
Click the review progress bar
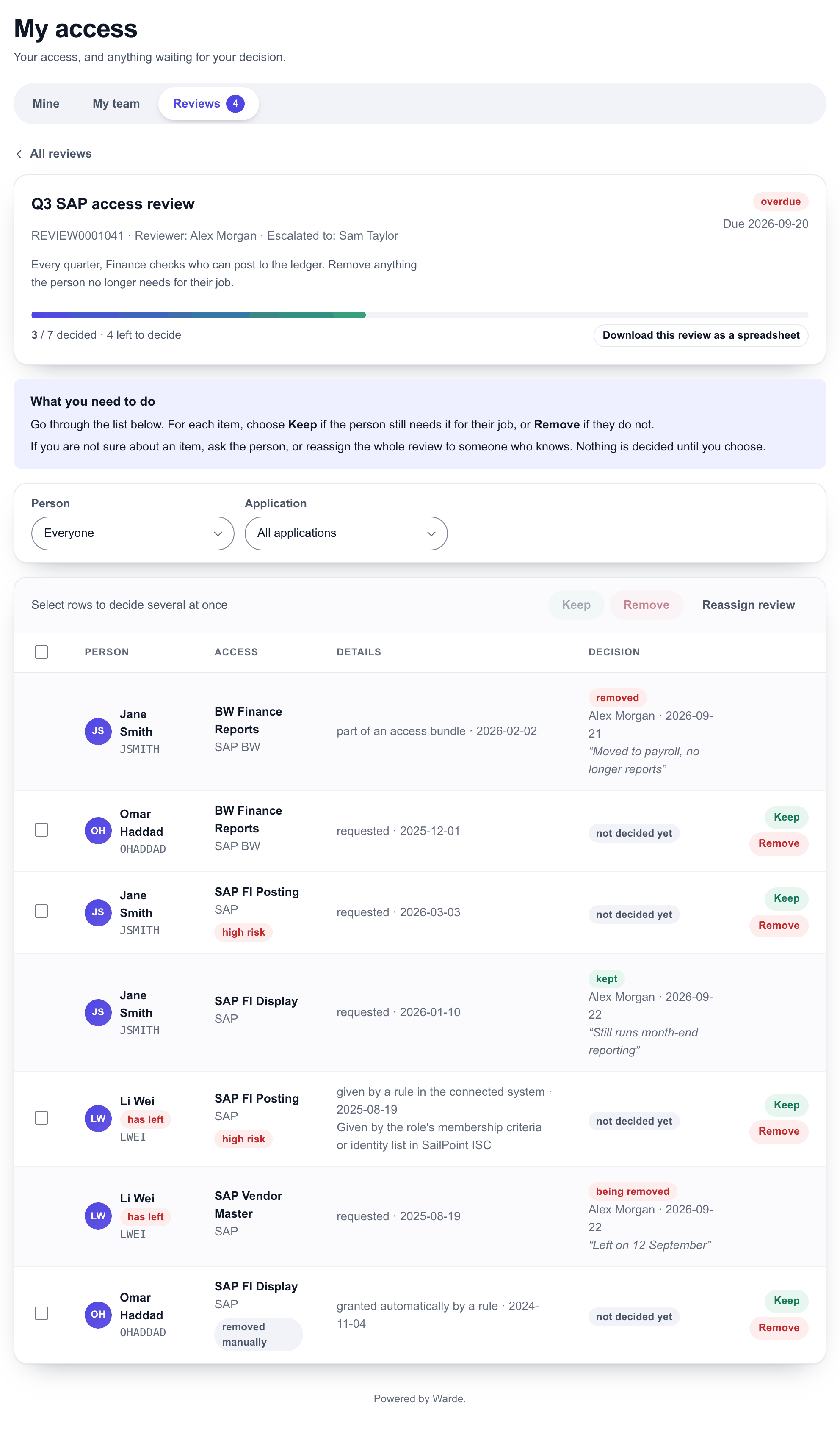tap(420, 315)
